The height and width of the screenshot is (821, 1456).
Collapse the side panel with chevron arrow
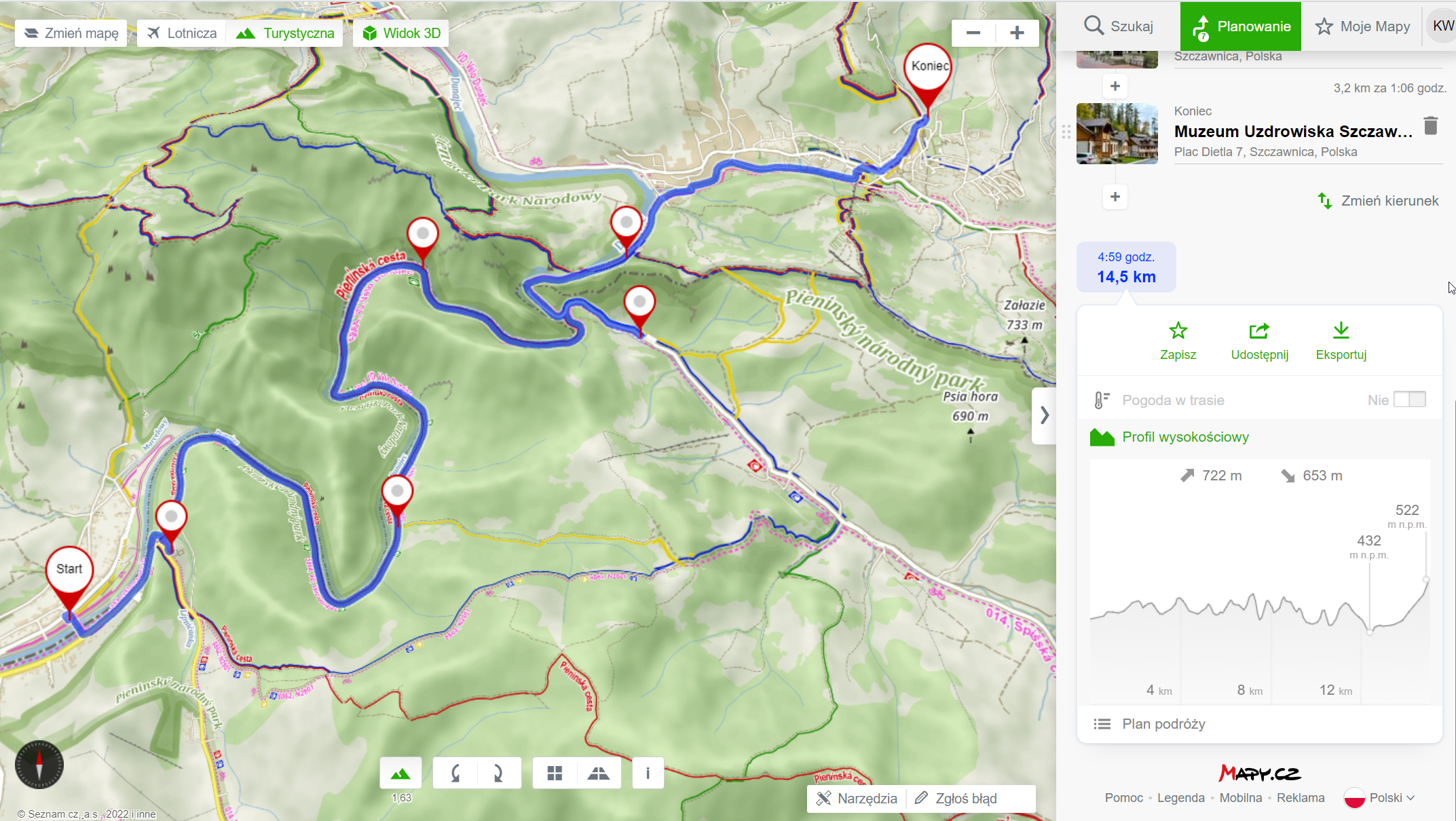[x=1044, y=415]
